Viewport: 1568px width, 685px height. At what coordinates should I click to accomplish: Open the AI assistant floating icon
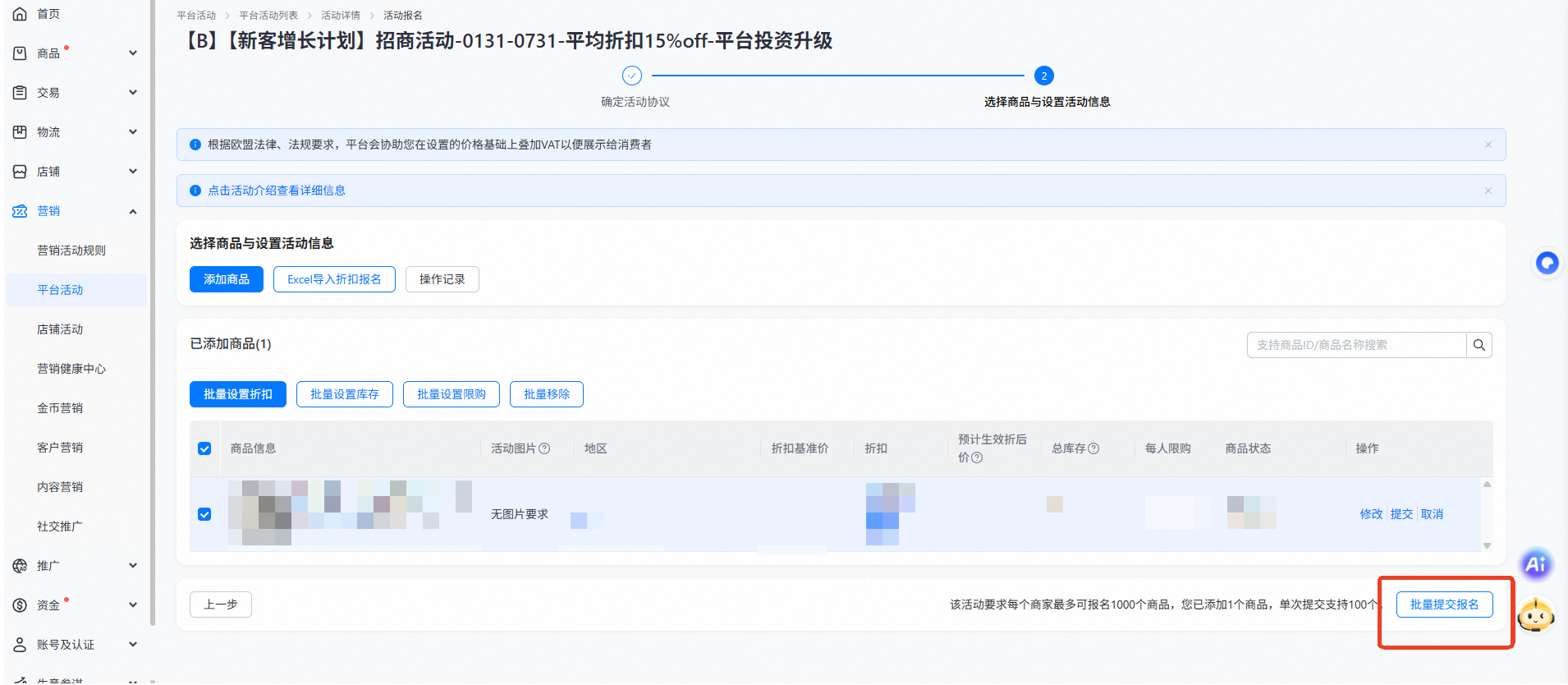[1535, 564]
